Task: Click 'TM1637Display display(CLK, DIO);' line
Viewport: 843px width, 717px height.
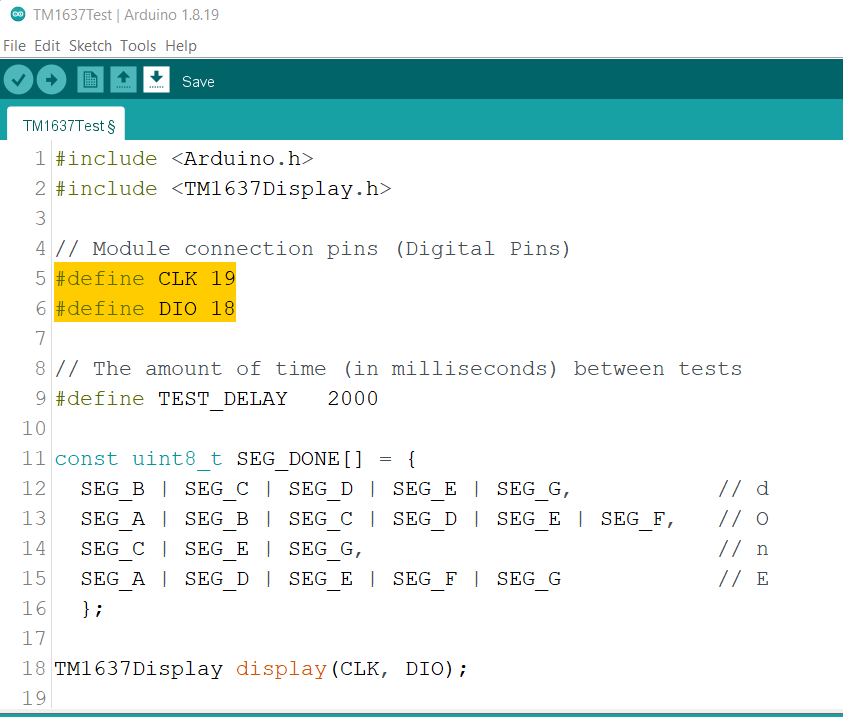Action: pos(261,669)
